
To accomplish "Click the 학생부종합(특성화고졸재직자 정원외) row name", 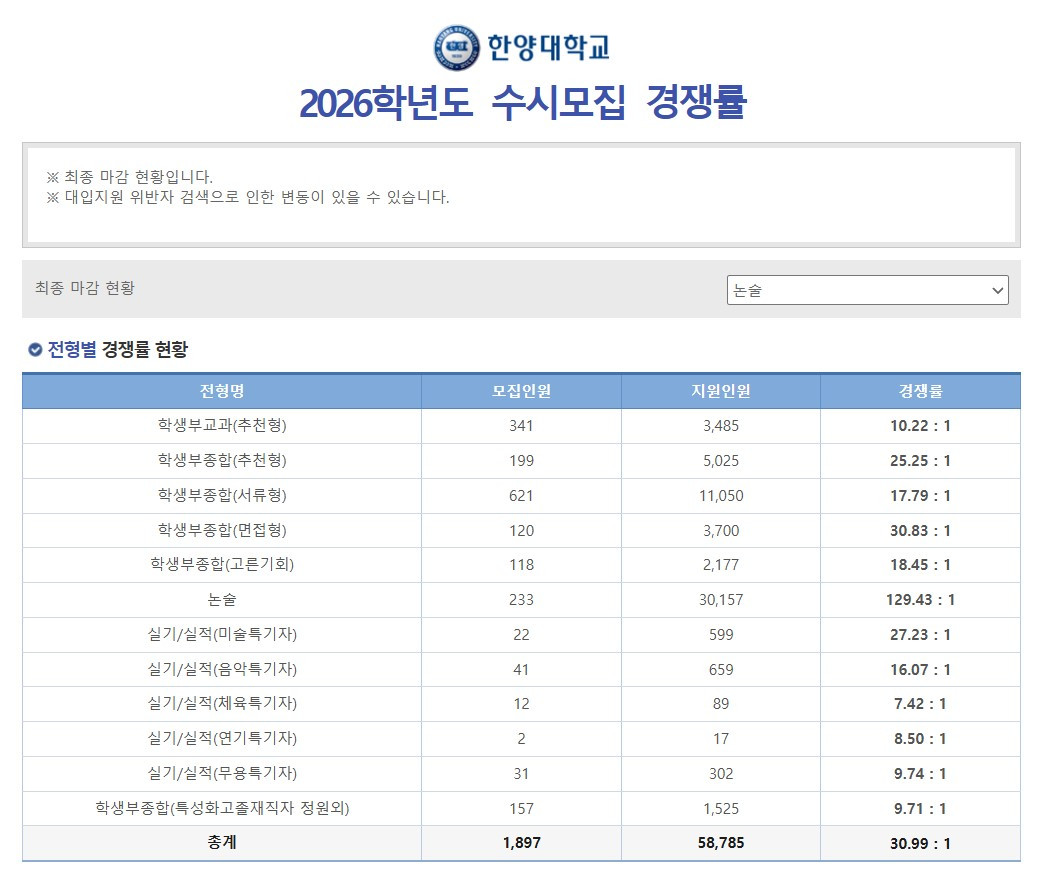I will click(222, 808).
